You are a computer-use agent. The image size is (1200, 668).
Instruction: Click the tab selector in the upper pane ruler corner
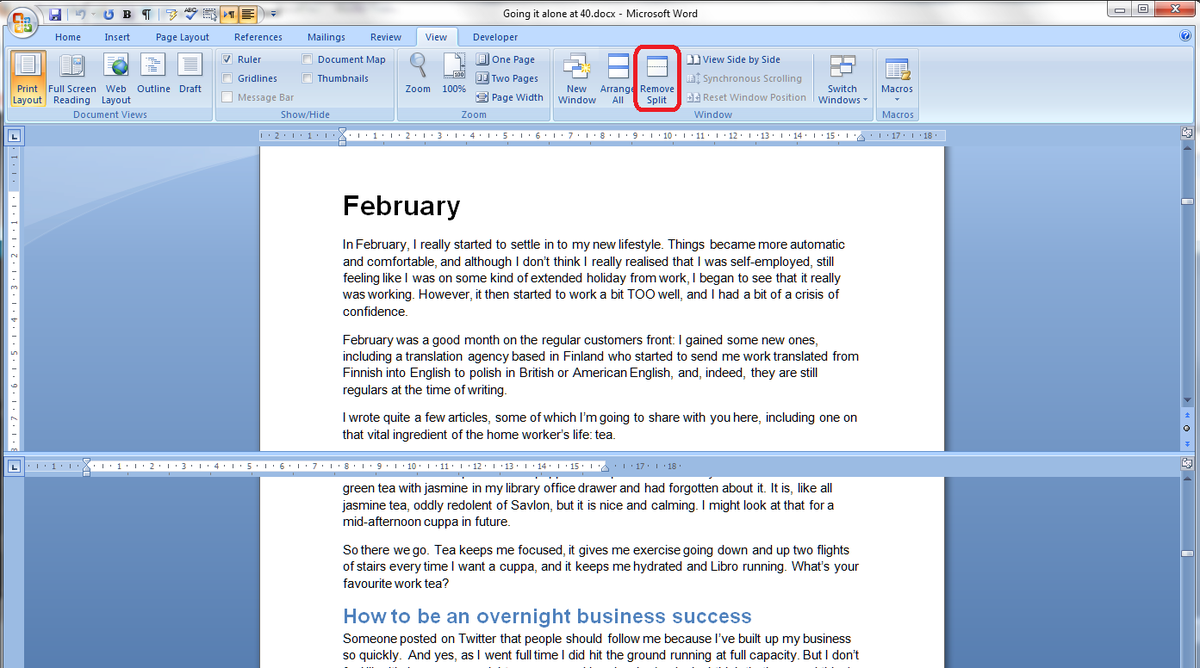click(15, 135)
